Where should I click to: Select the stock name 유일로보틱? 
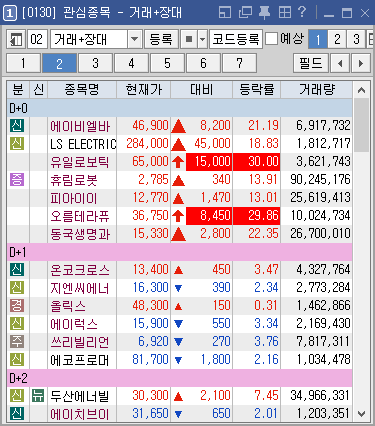pos(80,162)
